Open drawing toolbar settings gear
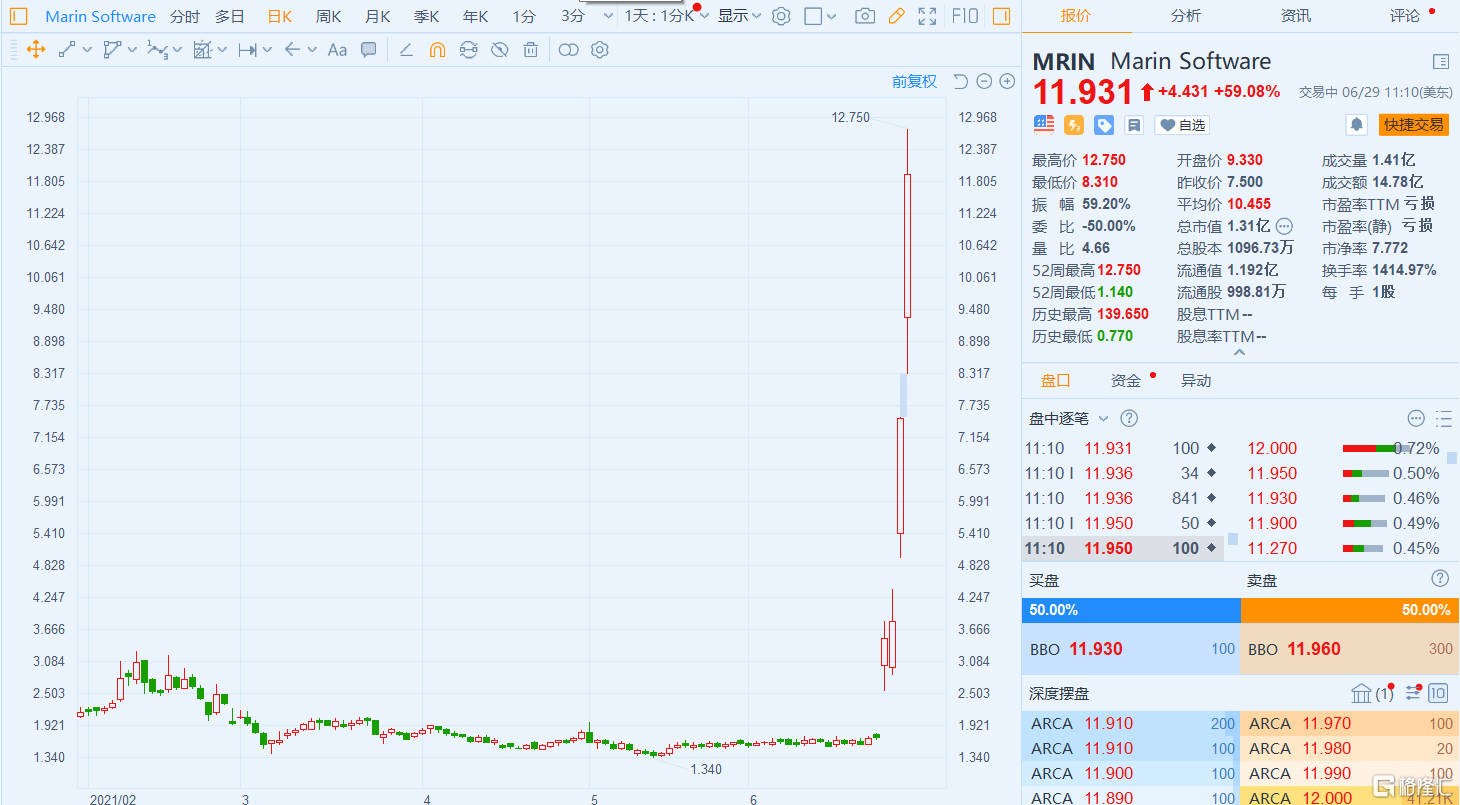Screen dimensions: 1460x805 pos(600,50)
